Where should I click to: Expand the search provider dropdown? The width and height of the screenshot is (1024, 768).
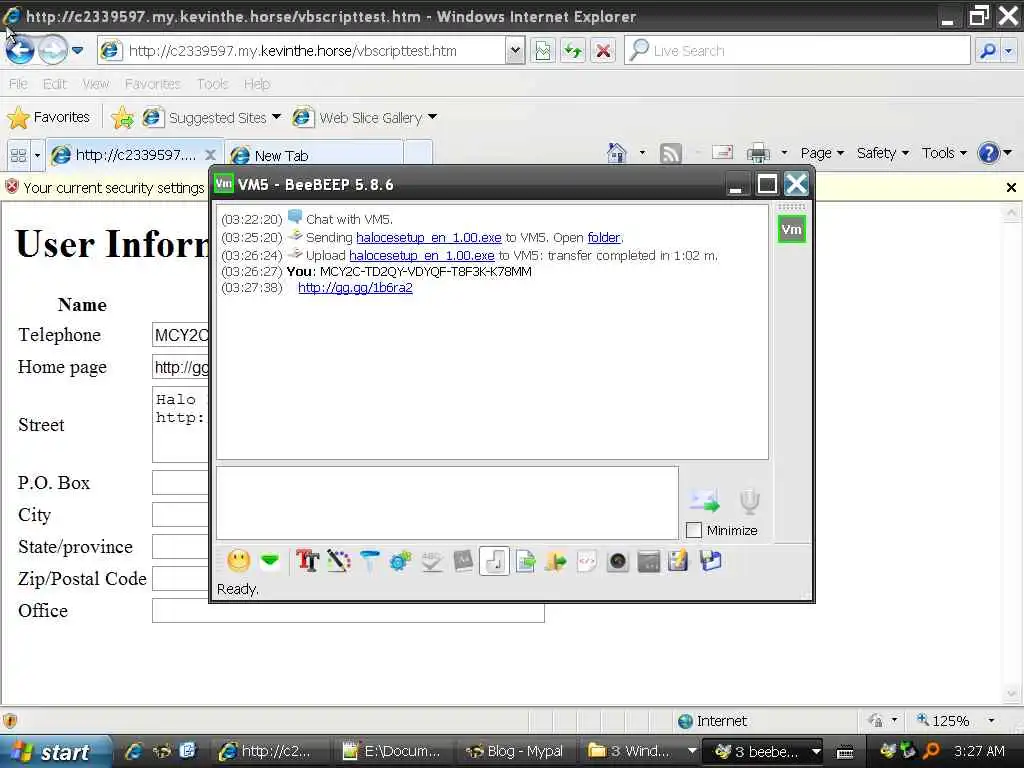[1009, 50]
